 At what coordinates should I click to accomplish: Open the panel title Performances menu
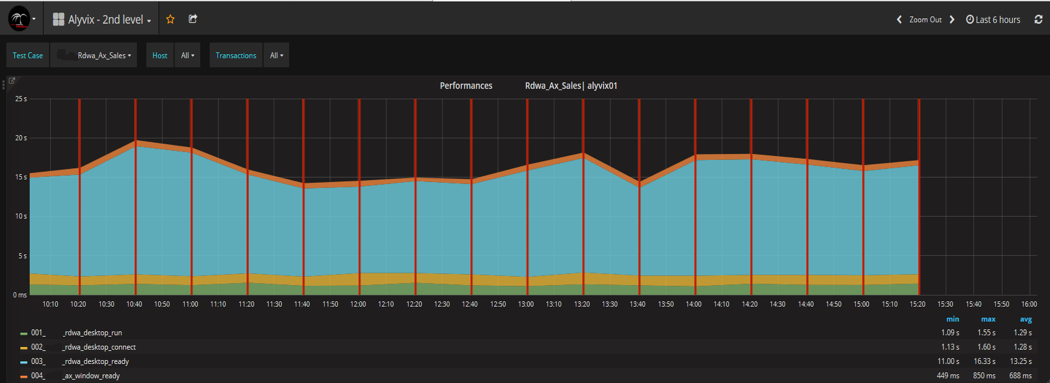tap(466, 86)
